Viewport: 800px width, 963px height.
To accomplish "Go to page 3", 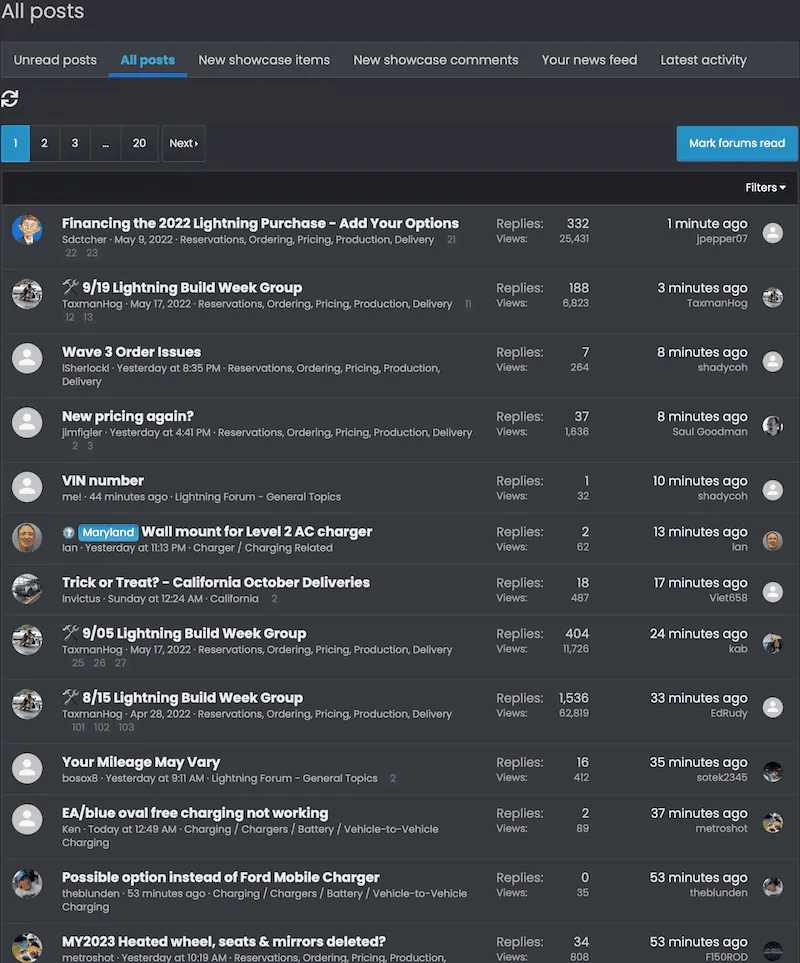I will [x=75, y=143].
